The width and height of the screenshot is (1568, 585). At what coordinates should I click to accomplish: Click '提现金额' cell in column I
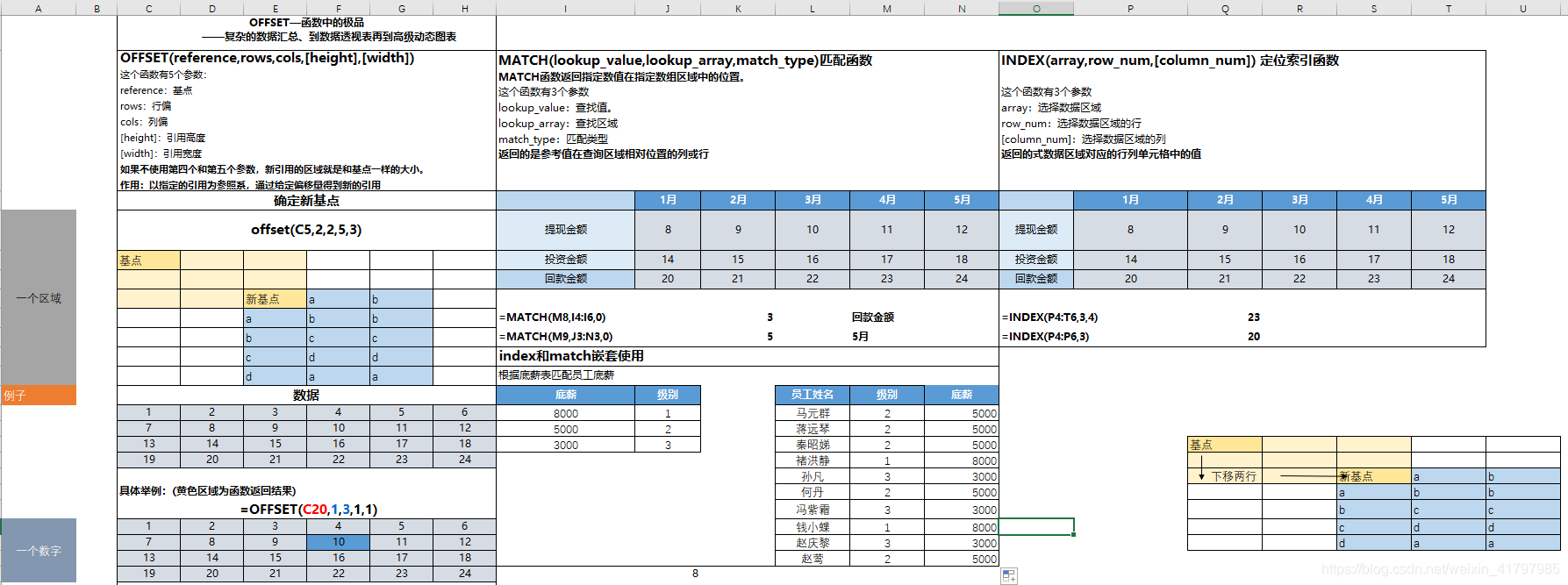click(x=566, y=230)
